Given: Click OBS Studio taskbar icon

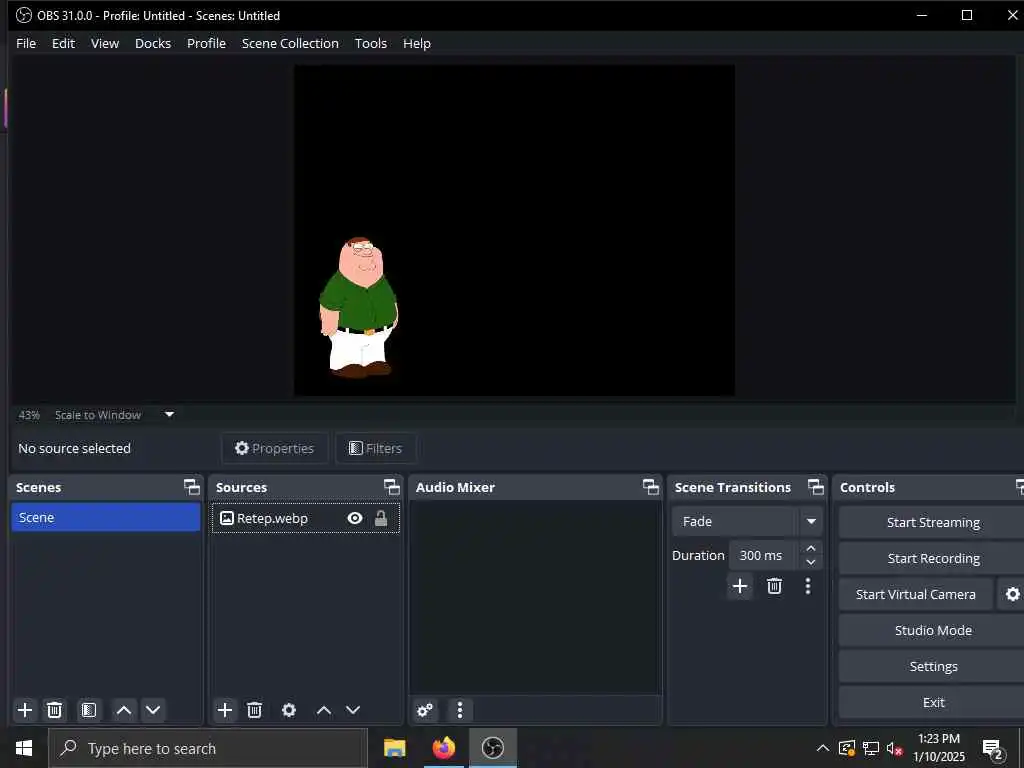Looking at the screenshot, I should 493,748.
